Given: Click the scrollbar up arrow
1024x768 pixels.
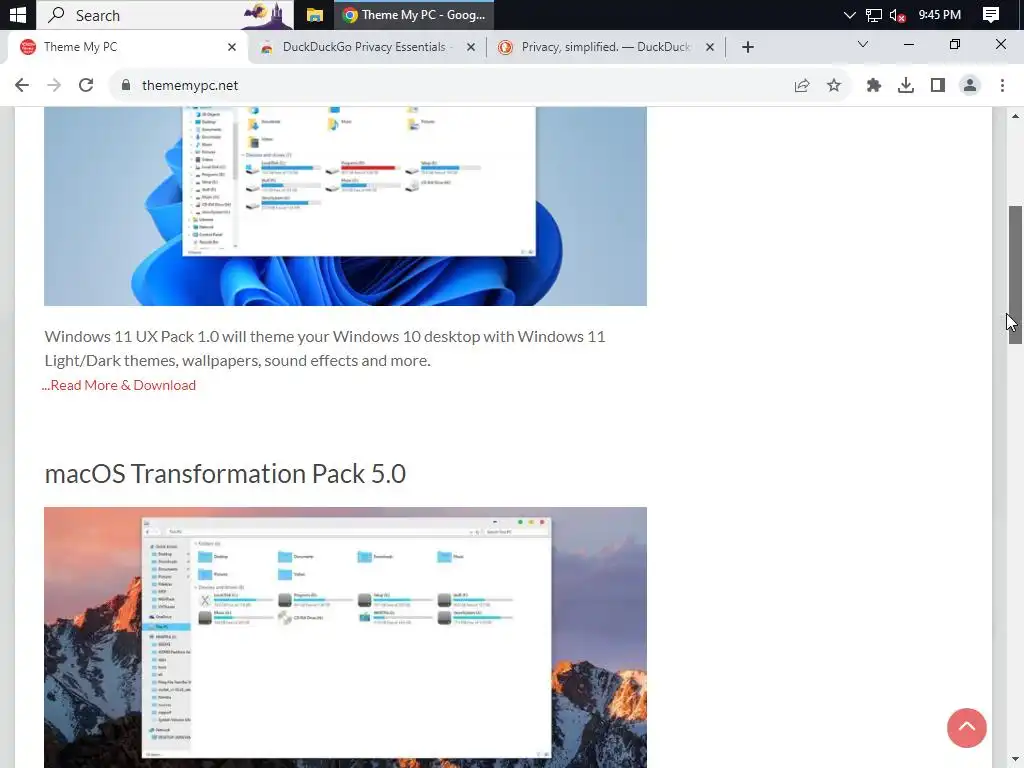Looking at the screenshot, I should click(x=1015, y=116).
